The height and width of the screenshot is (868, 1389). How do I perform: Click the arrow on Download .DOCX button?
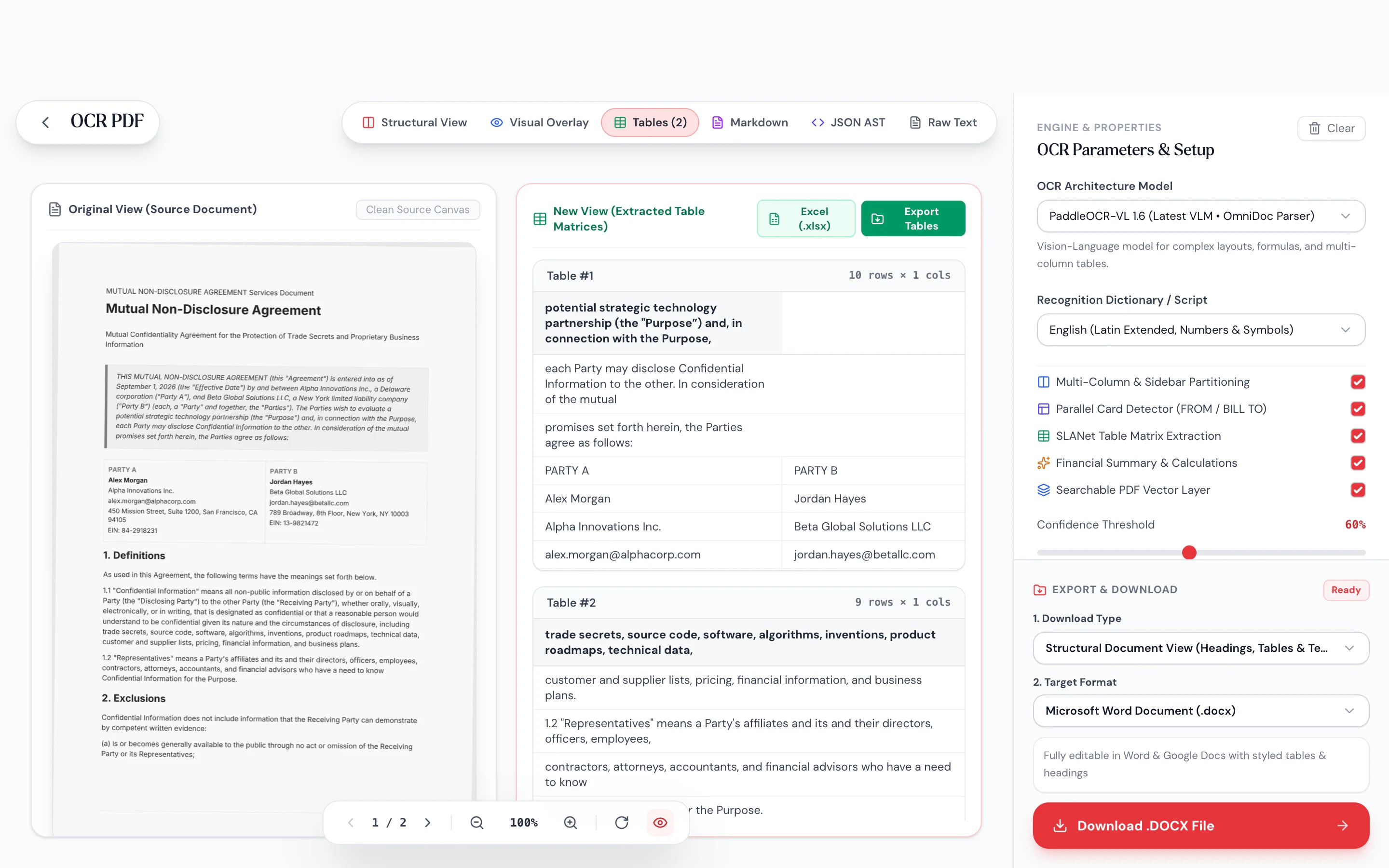click(x=1343, y=826)
